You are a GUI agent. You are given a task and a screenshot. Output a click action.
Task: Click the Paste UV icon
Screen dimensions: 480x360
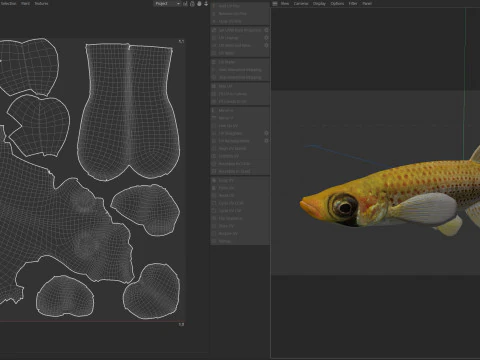pyautogui.click(x=214, y=188)
